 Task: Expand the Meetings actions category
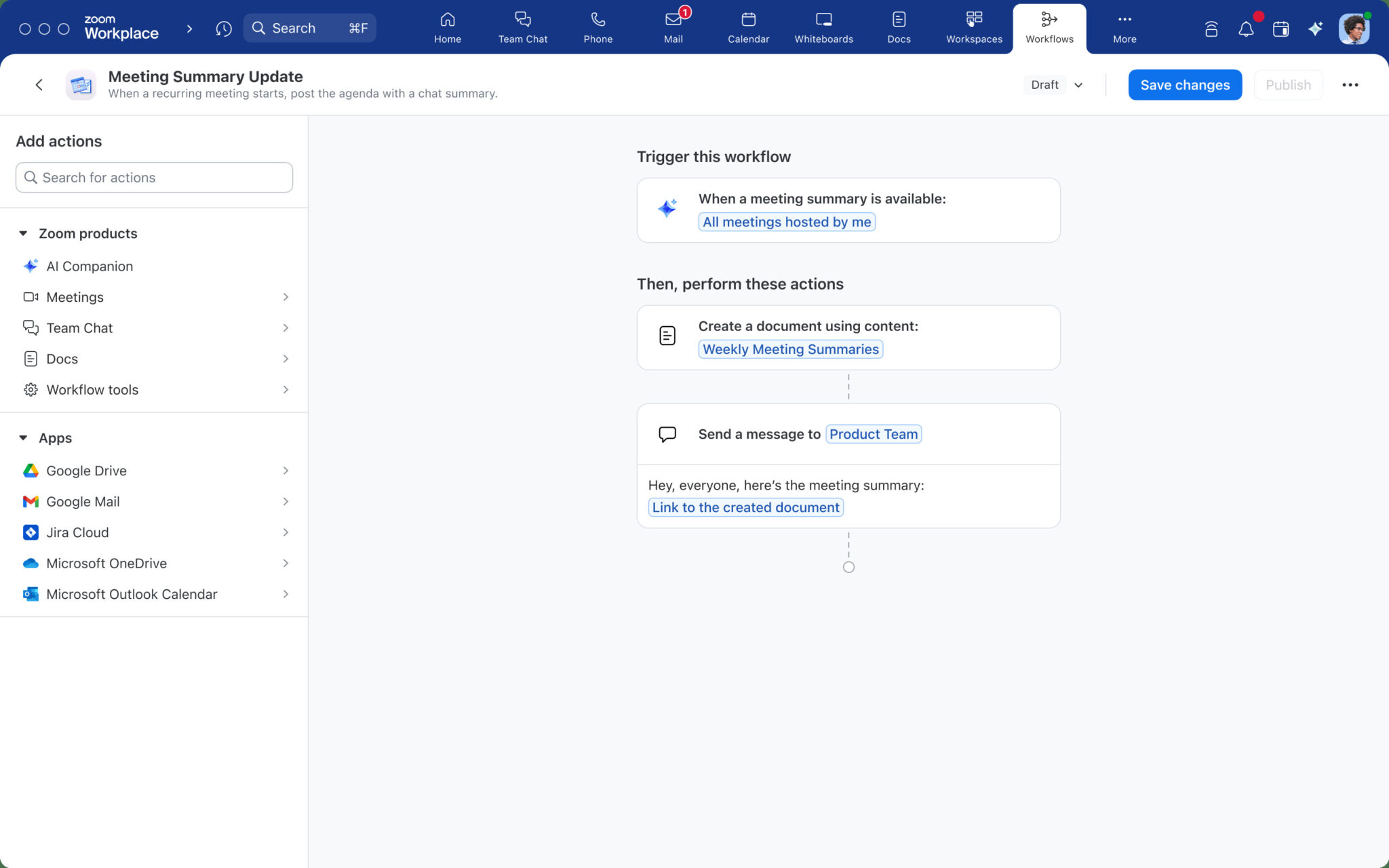pos(154,297)
